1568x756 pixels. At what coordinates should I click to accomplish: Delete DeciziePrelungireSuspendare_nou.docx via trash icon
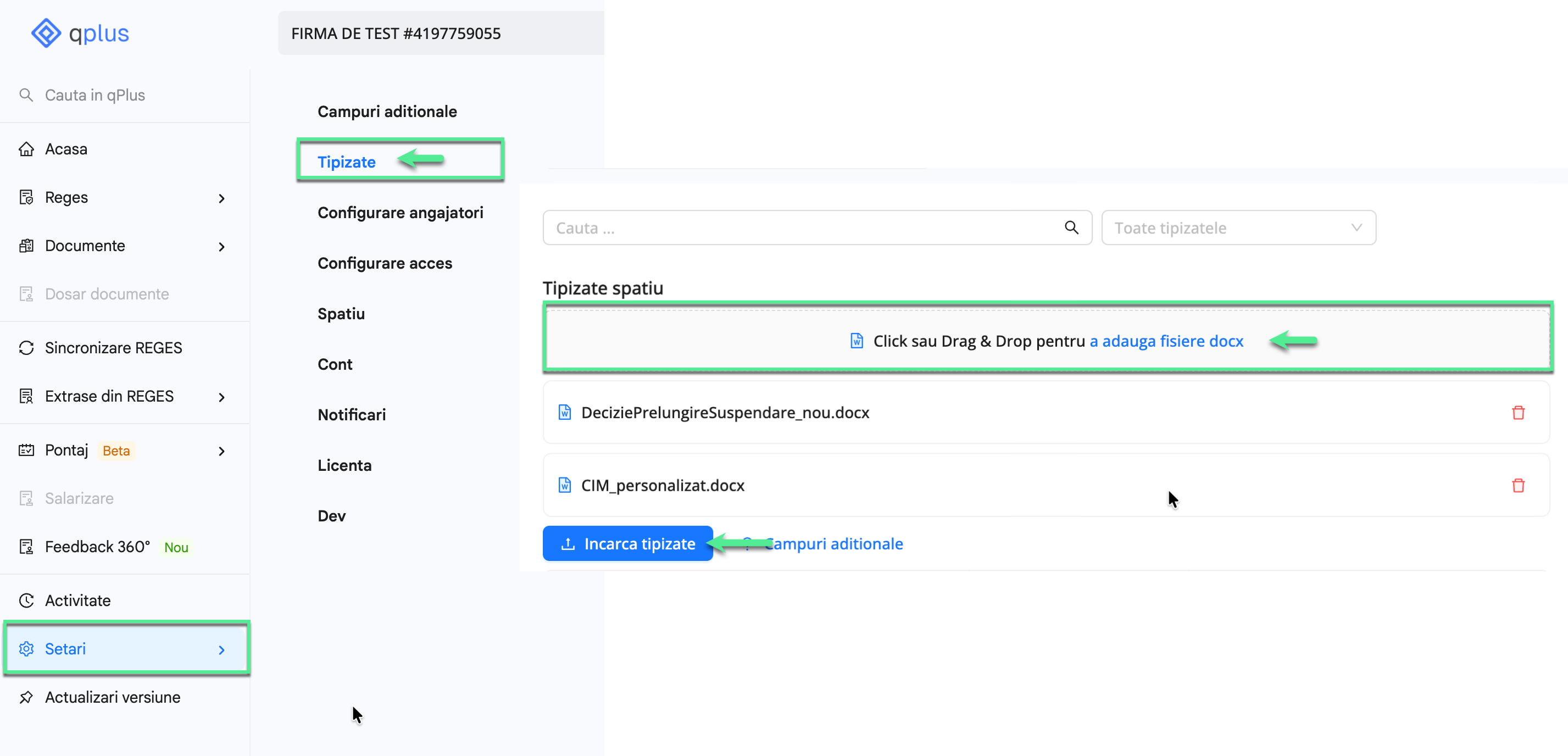1519,412
